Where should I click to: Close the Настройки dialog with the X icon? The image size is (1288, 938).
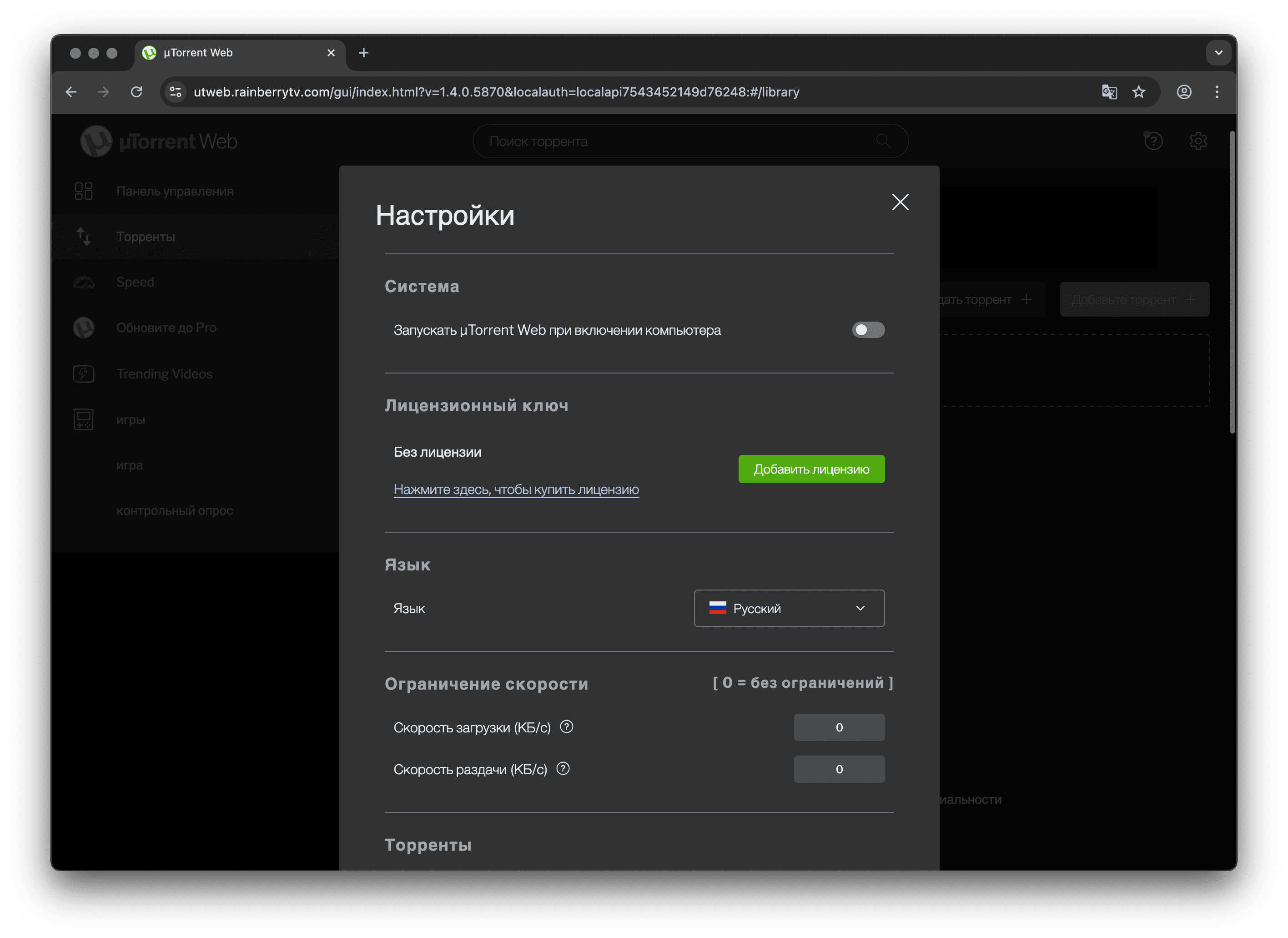pos(900,202)
